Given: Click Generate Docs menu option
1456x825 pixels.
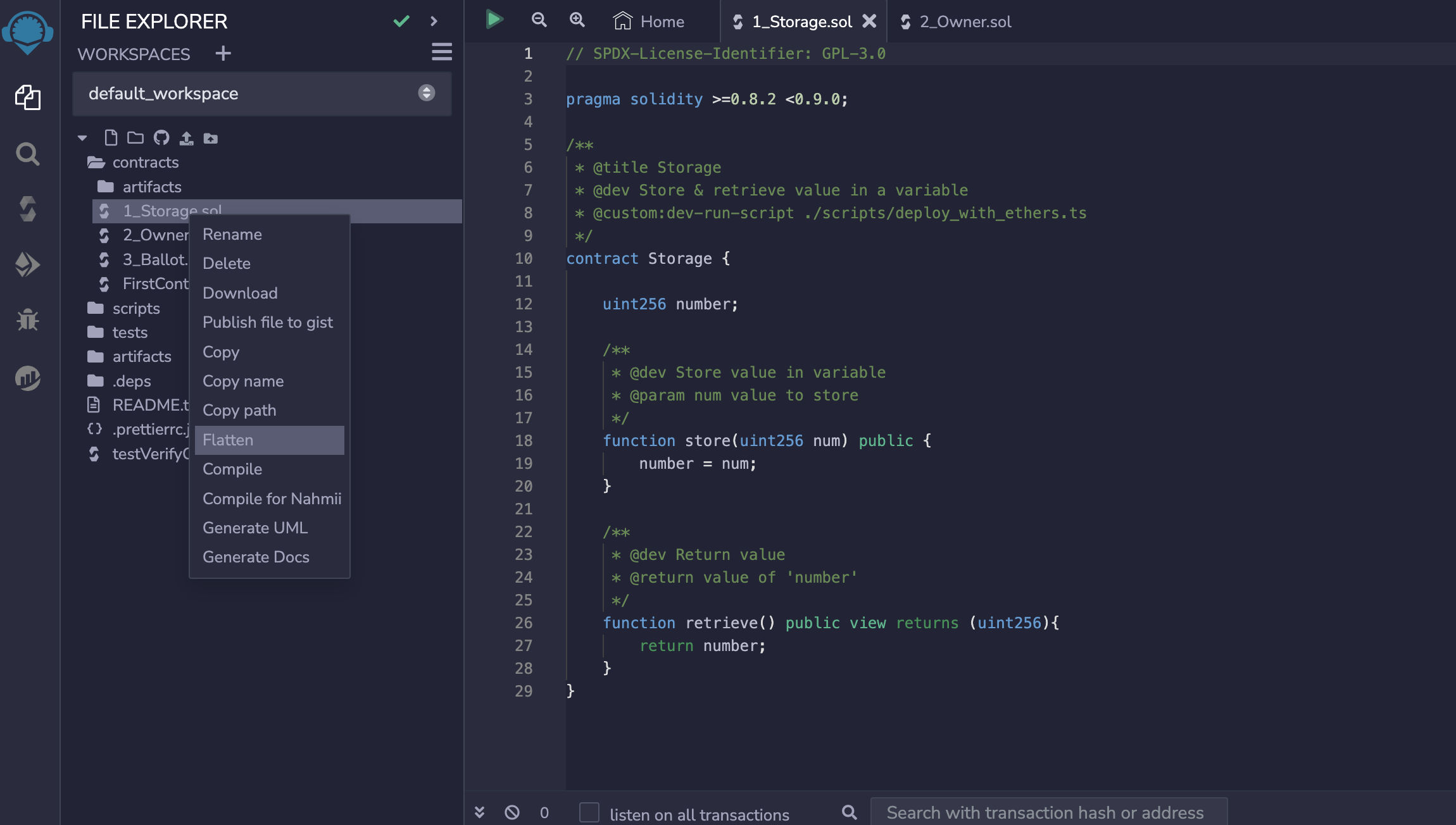Looking at the screenshot, I should 255,556.
